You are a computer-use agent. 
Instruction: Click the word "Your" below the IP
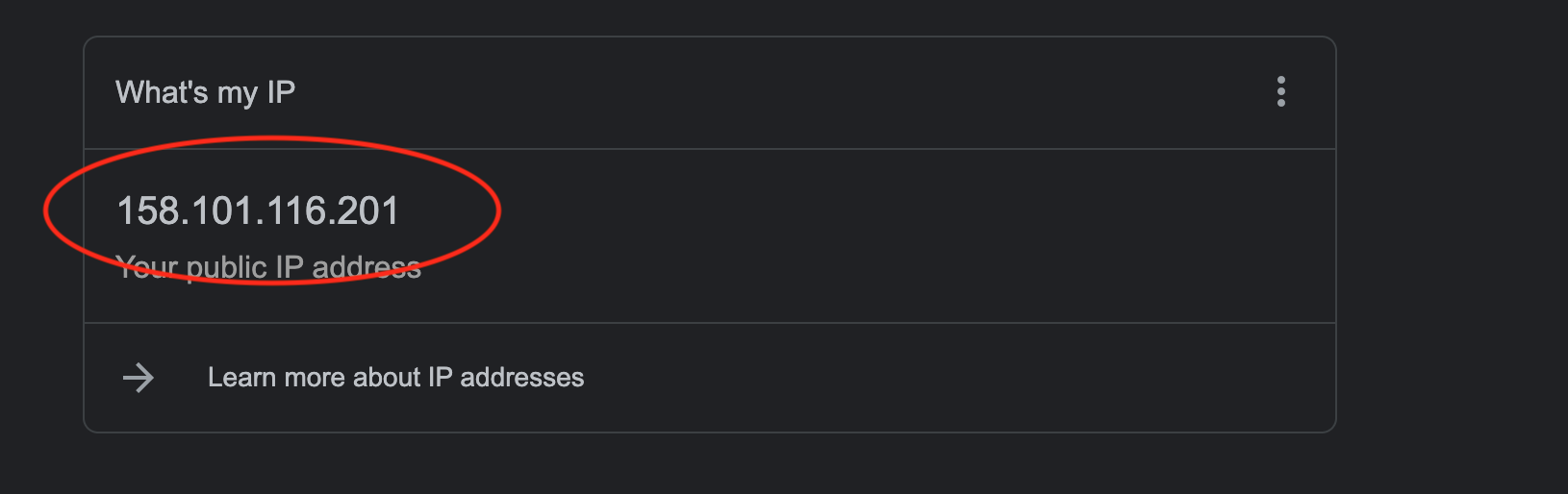point(146,267)
